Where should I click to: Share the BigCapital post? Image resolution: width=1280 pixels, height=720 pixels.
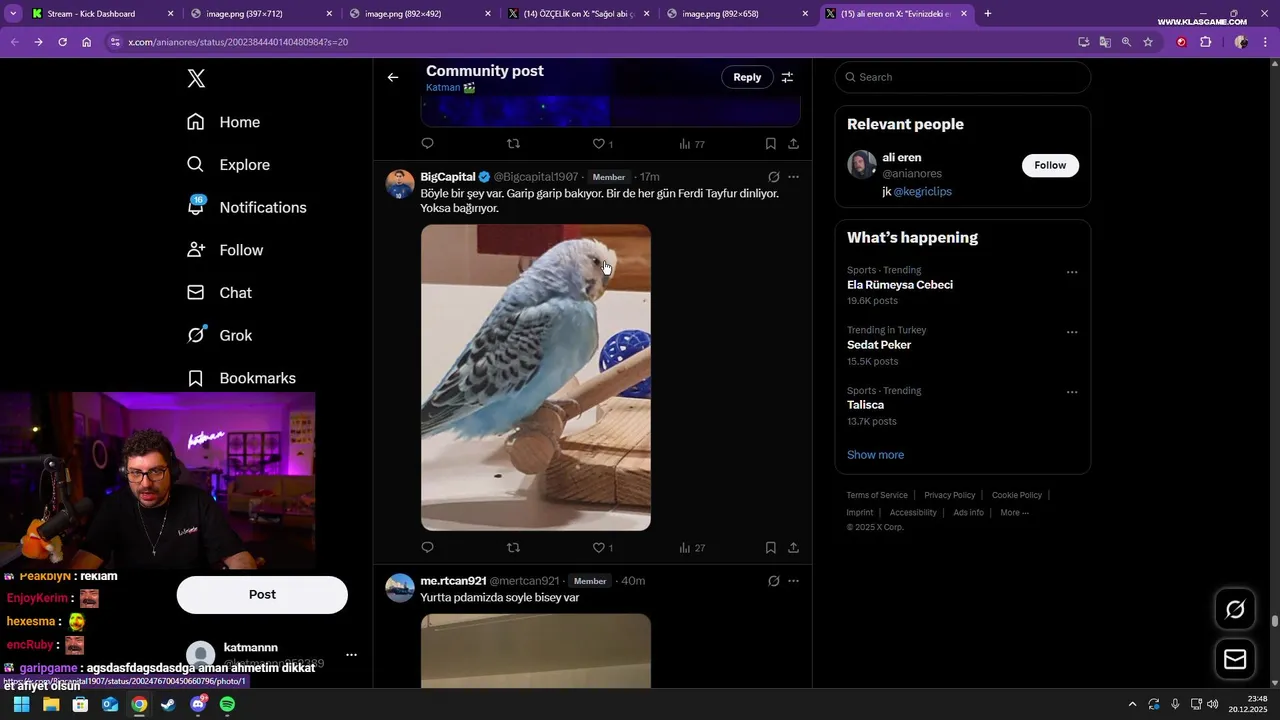click(x=793, y=548)
